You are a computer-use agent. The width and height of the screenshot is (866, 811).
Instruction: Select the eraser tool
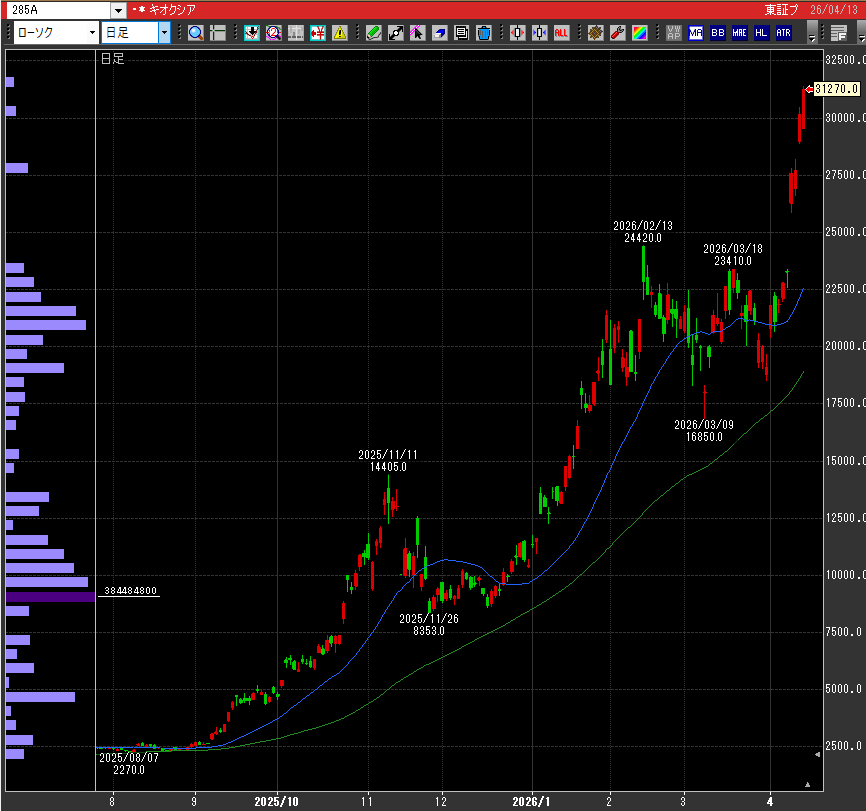[x=440, y=33]
